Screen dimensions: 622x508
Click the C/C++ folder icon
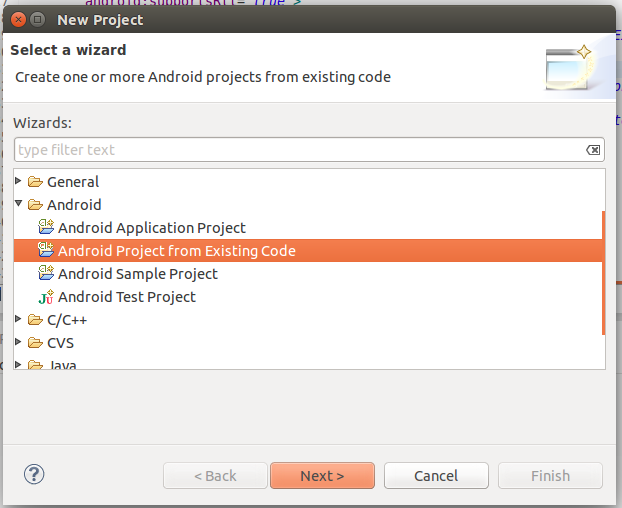(35, 320)
